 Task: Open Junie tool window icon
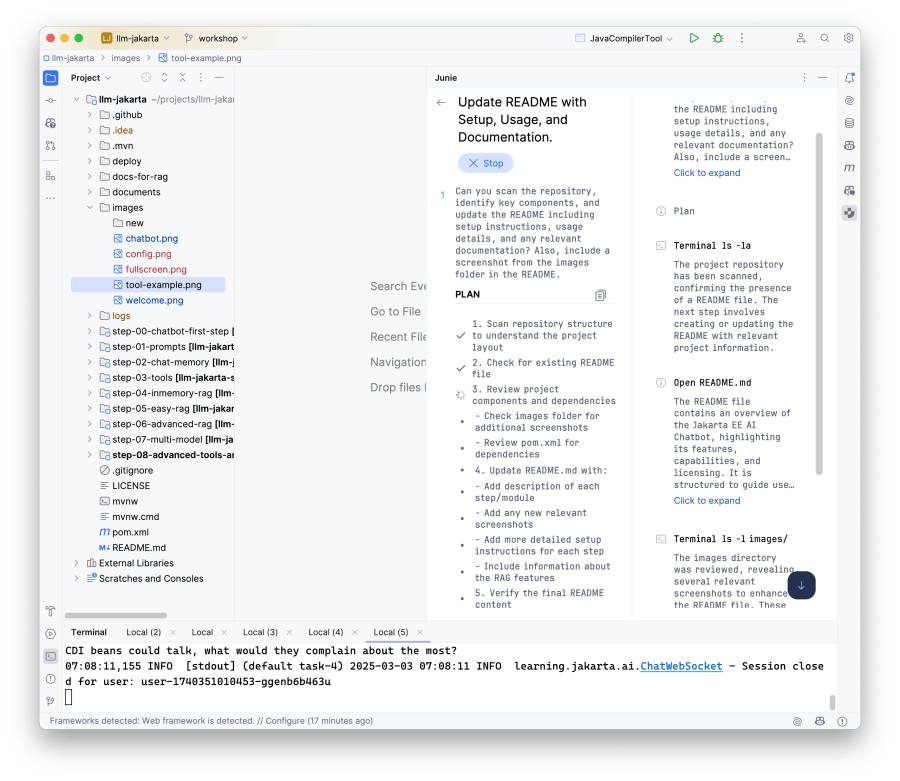click(849, 213)
